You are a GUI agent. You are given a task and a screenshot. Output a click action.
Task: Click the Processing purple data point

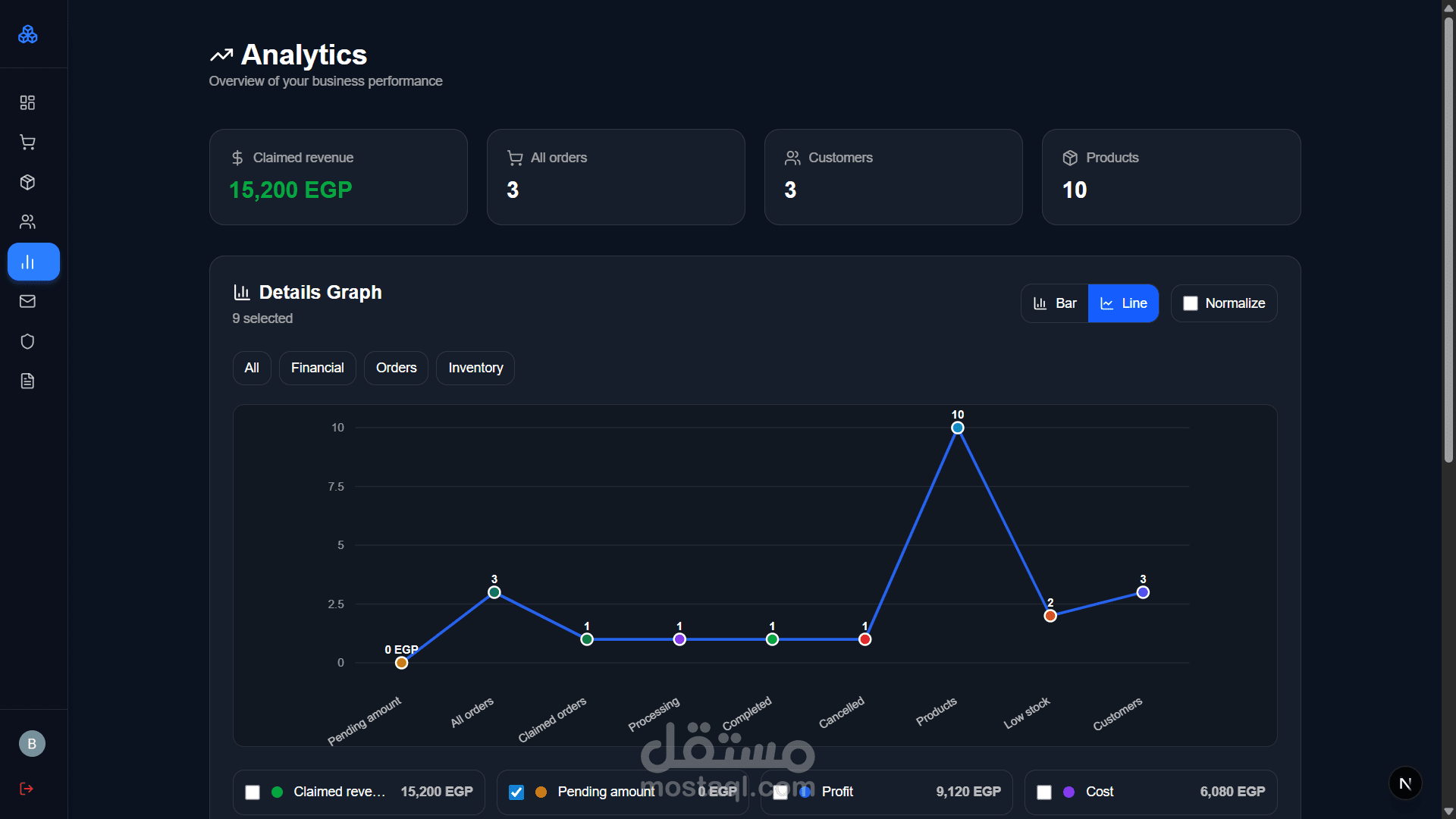pyautogui.click(x=679, y=639)
